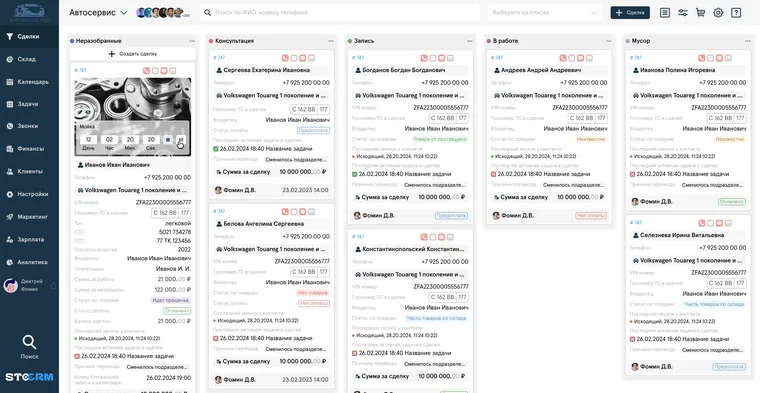Open Звонки from the sidebar

(x=29, y=126)
